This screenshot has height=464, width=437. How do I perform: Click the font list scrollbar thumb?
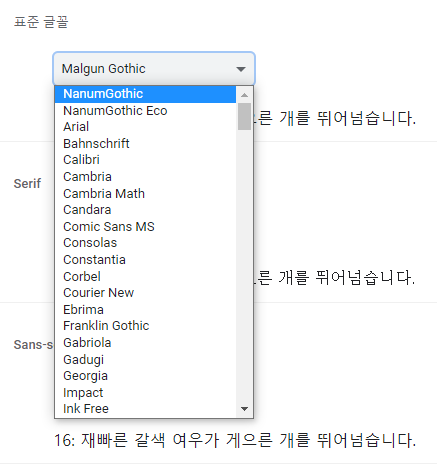(x=244, y=116)
